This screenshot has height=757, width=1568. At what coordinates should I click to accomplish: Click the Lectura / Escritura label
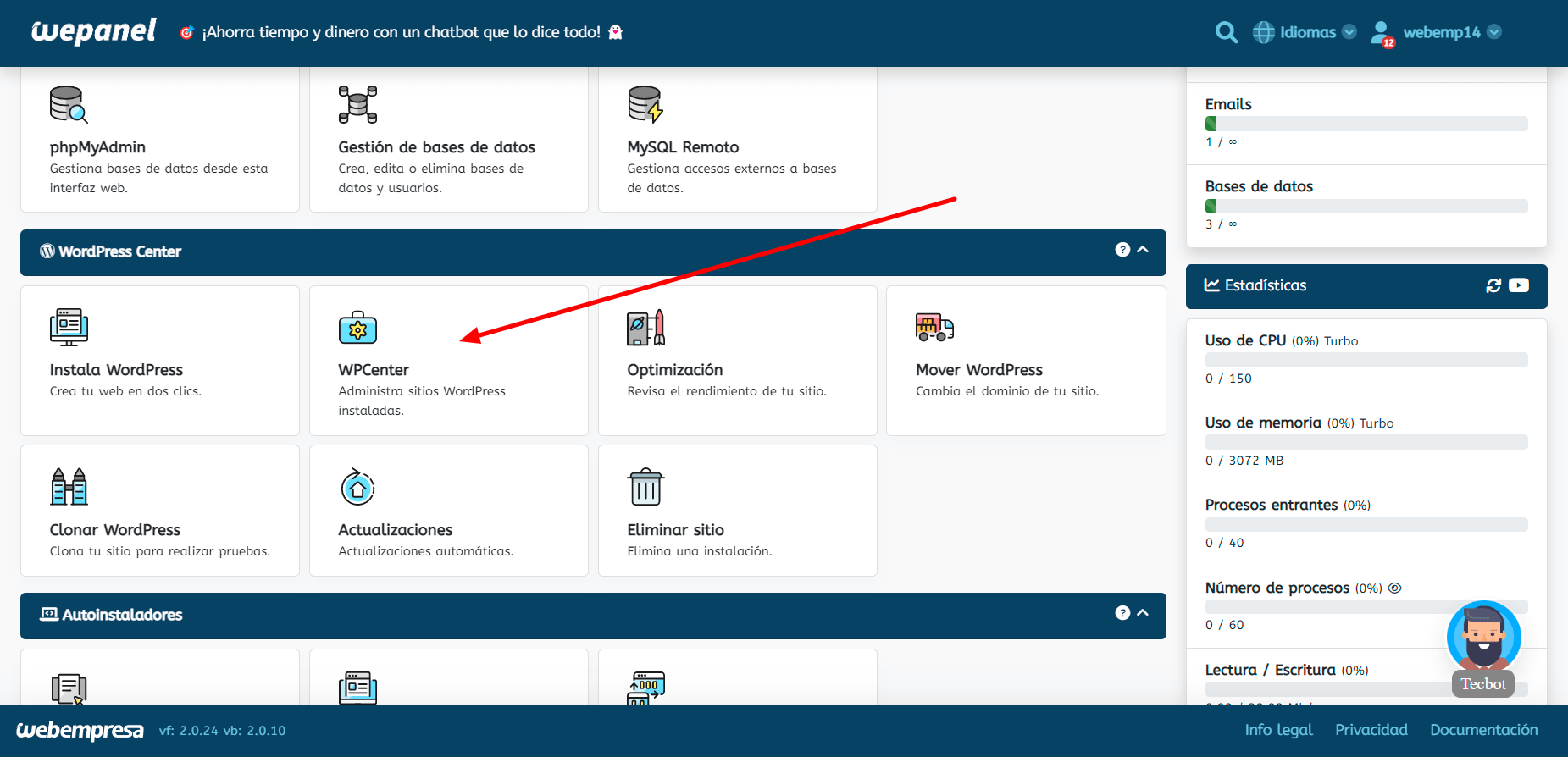pos(1271,670)
